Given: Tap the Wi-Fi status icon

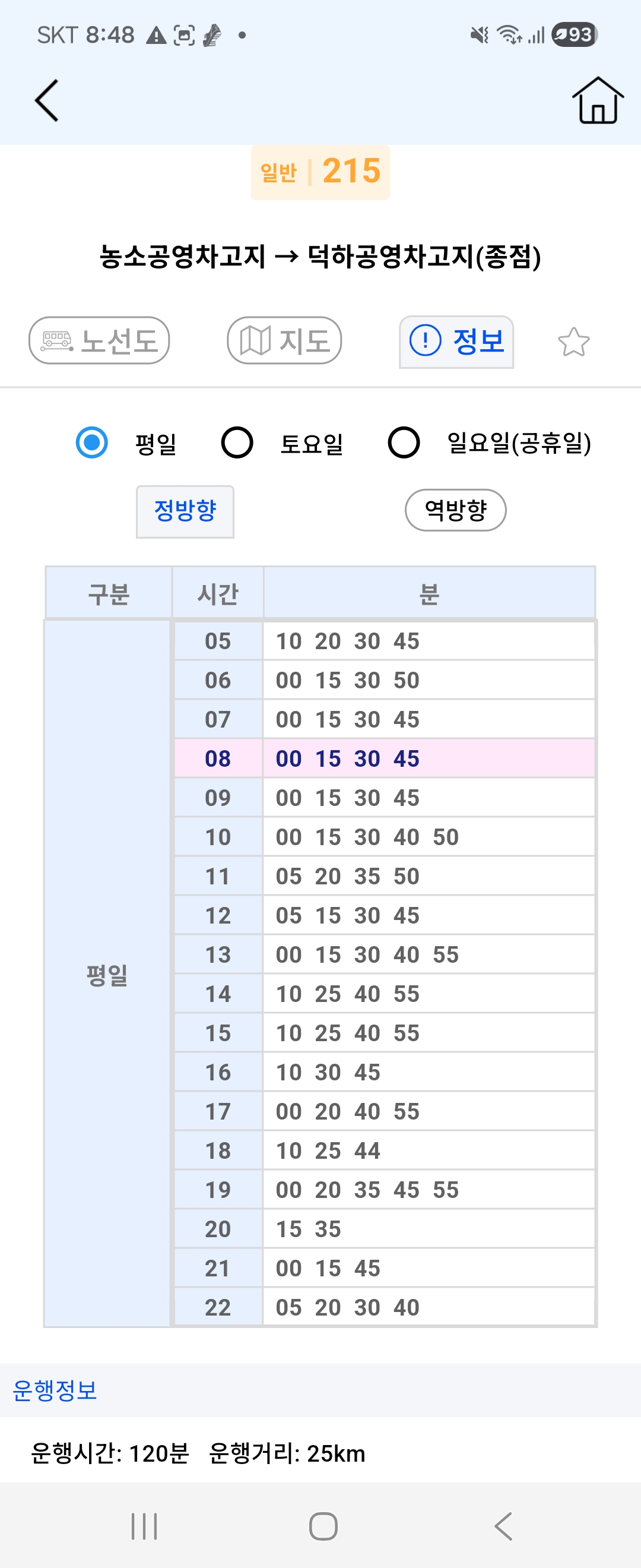Looking at the screenshot, I should (509, 34).
